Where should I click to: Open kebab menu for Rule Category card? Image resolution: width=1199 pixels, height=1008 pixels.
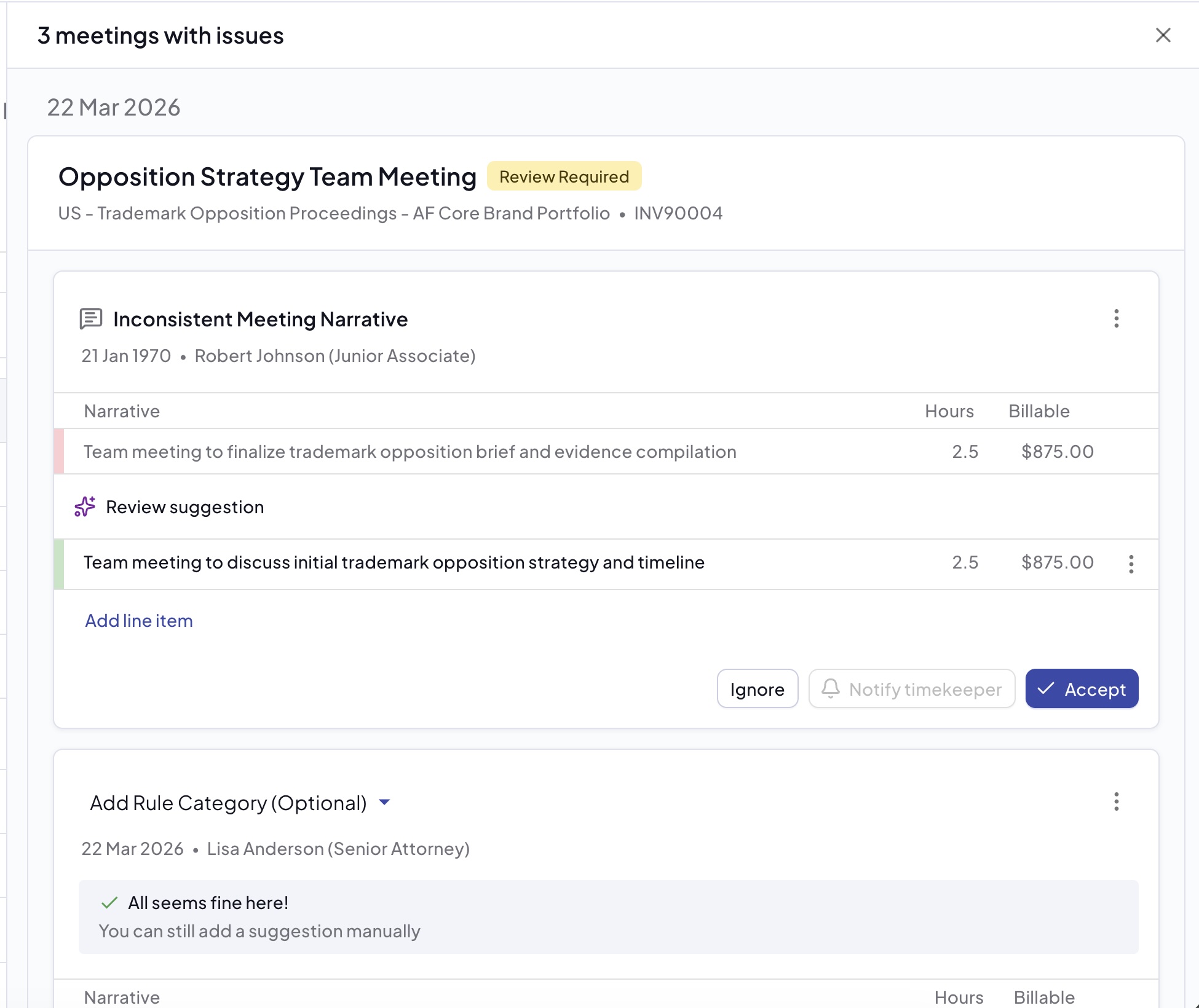coord(1116,801)
